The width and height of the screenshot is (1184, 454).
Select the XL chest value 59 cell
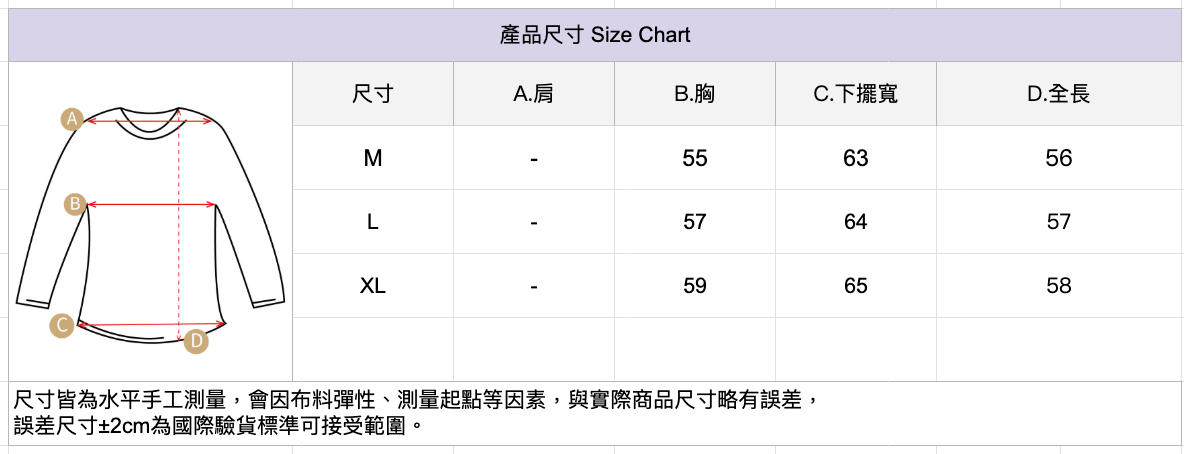coord(695,286)
